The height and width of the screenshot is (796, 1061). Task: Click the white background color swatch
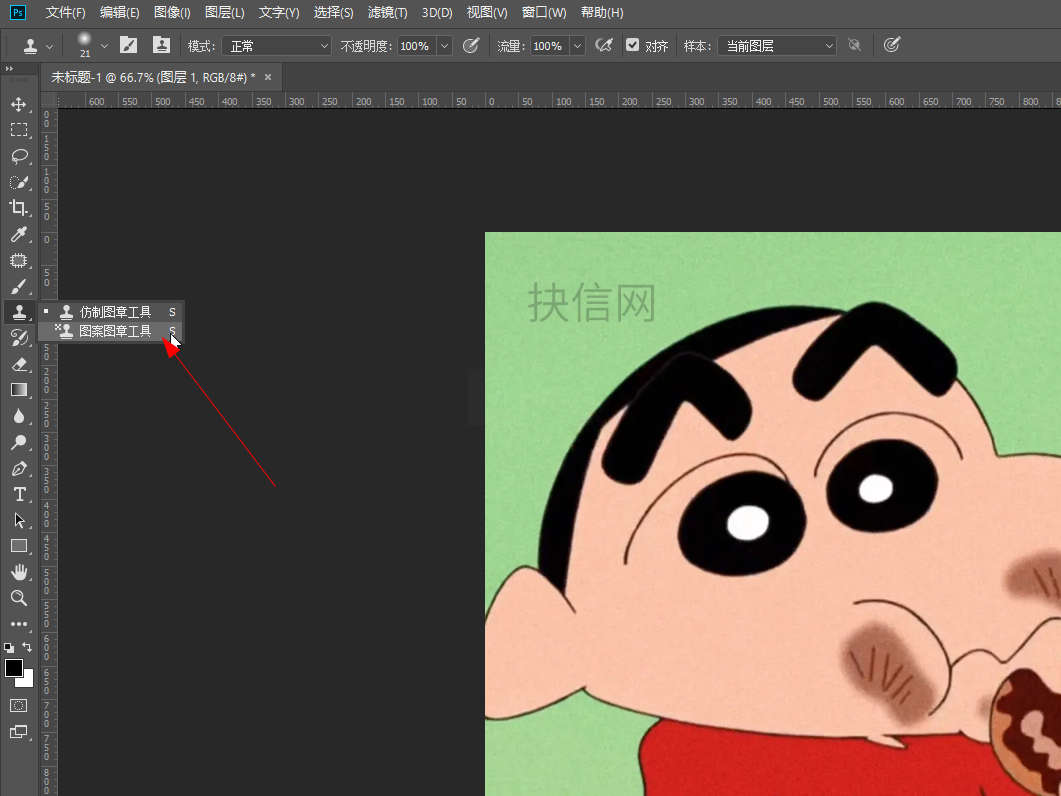[28, 680]
